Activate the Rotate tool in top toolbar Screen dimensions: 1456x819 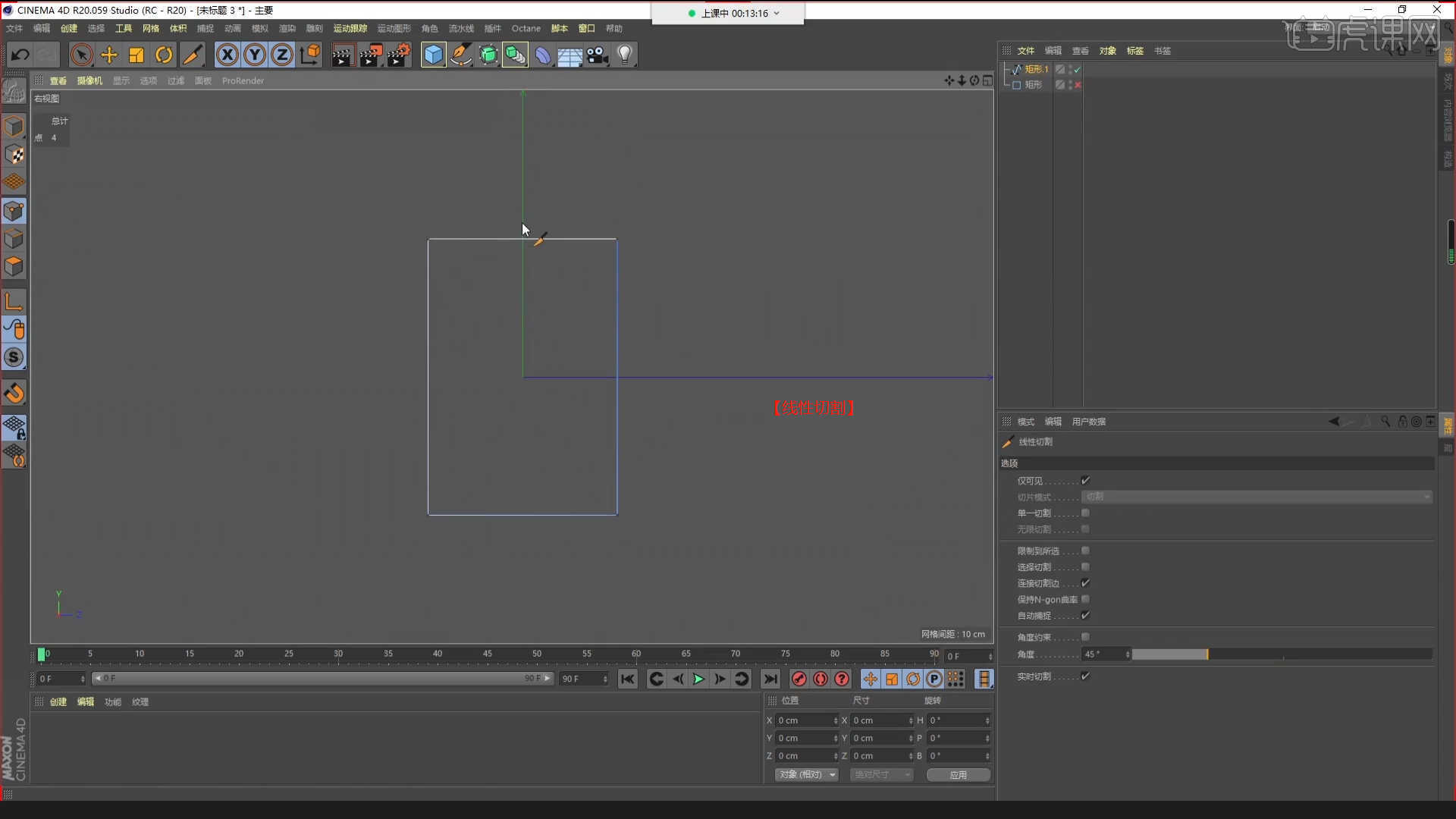coord(164,55)
